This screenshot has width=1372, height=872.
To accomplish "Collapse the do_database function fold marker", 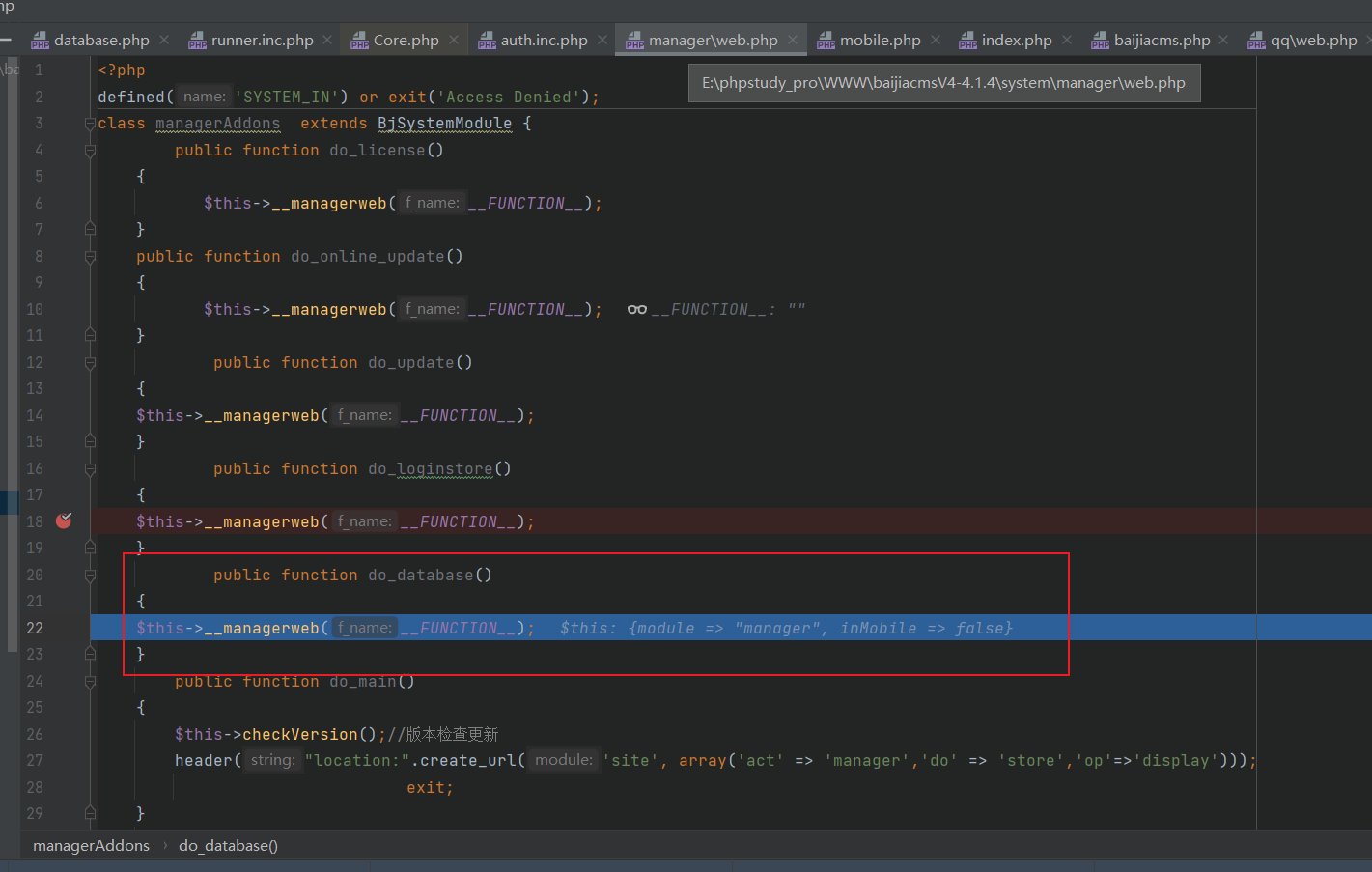I will pyautogui.click(x=90, y=576).
